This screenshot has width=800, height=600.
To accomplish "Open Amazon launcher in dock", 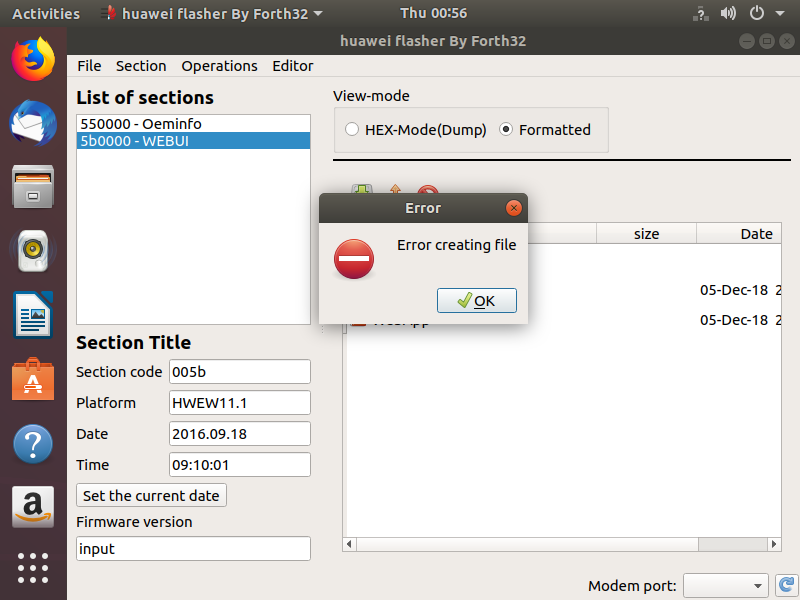I will 33,507.
